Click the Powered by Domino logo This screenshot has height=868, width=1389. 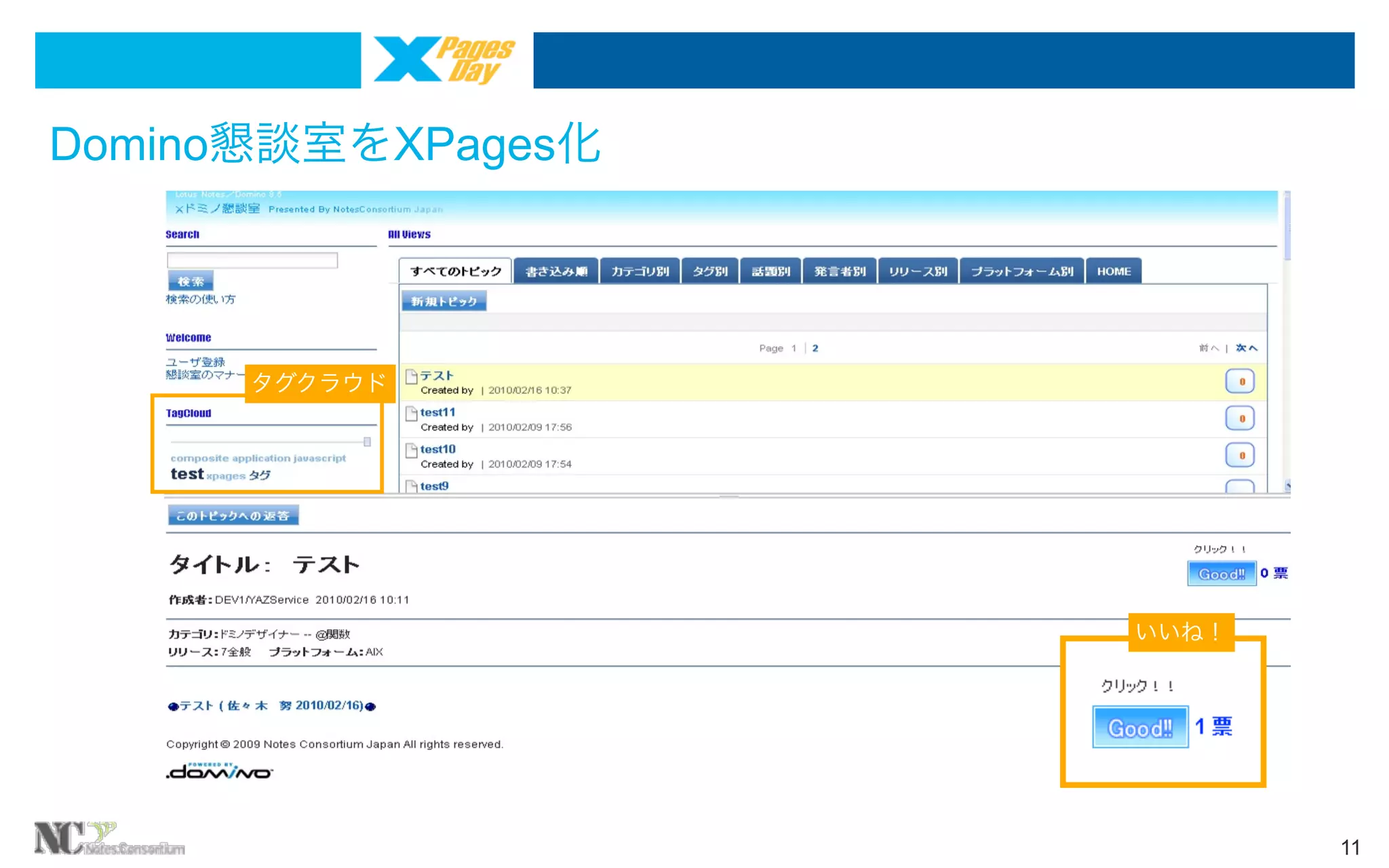220,771
